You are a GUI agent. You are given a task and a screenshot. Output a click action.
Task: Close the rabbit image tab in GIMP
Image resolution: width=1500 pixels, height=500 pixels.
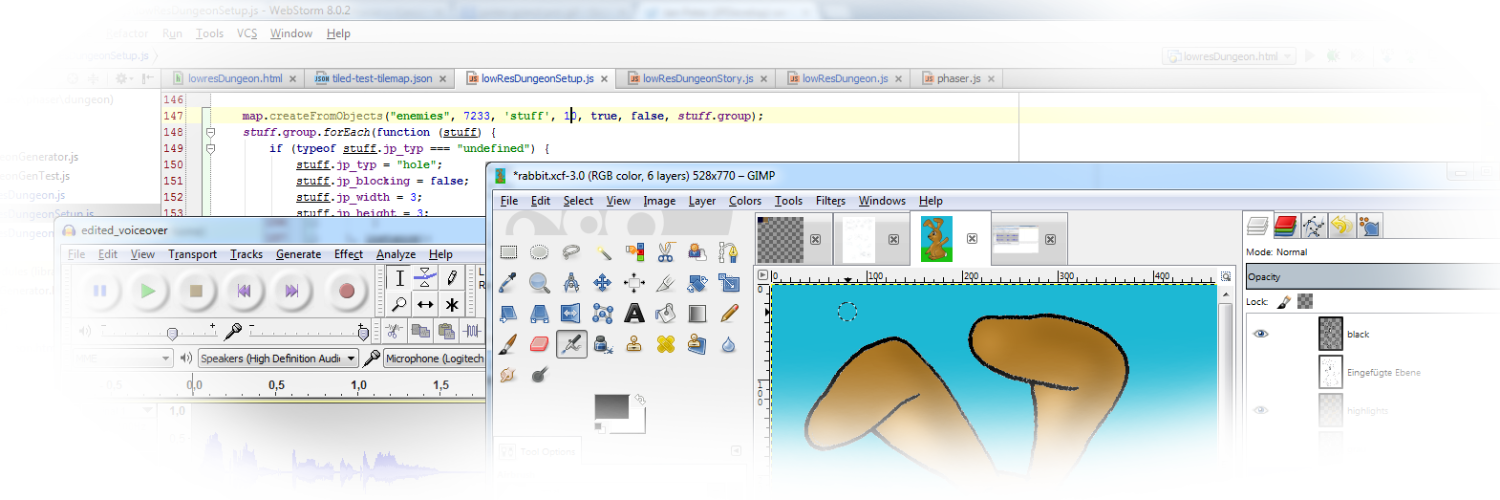[x=971, y=240]
